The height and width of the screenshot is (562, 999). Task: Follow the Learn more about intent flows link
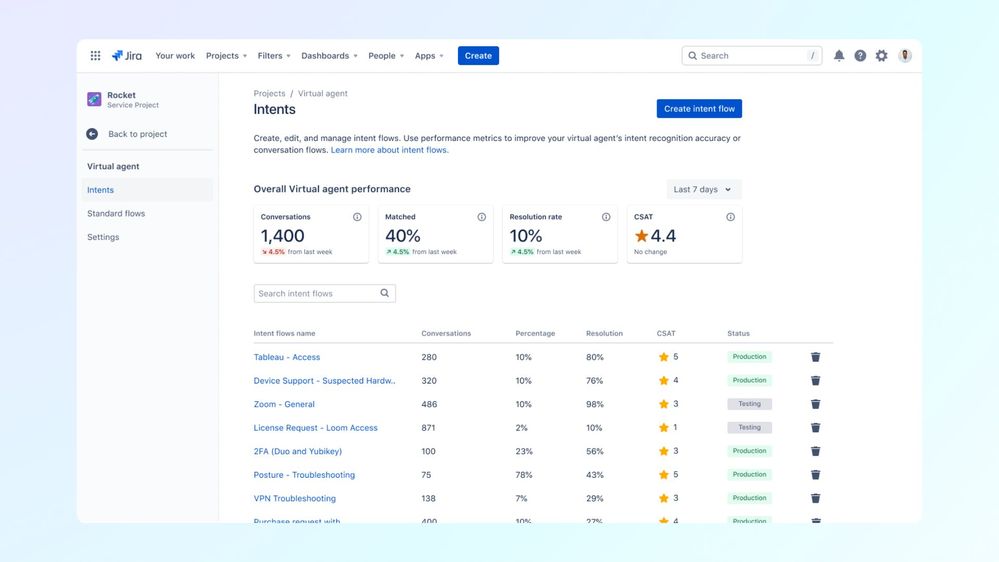pos(389,150)
